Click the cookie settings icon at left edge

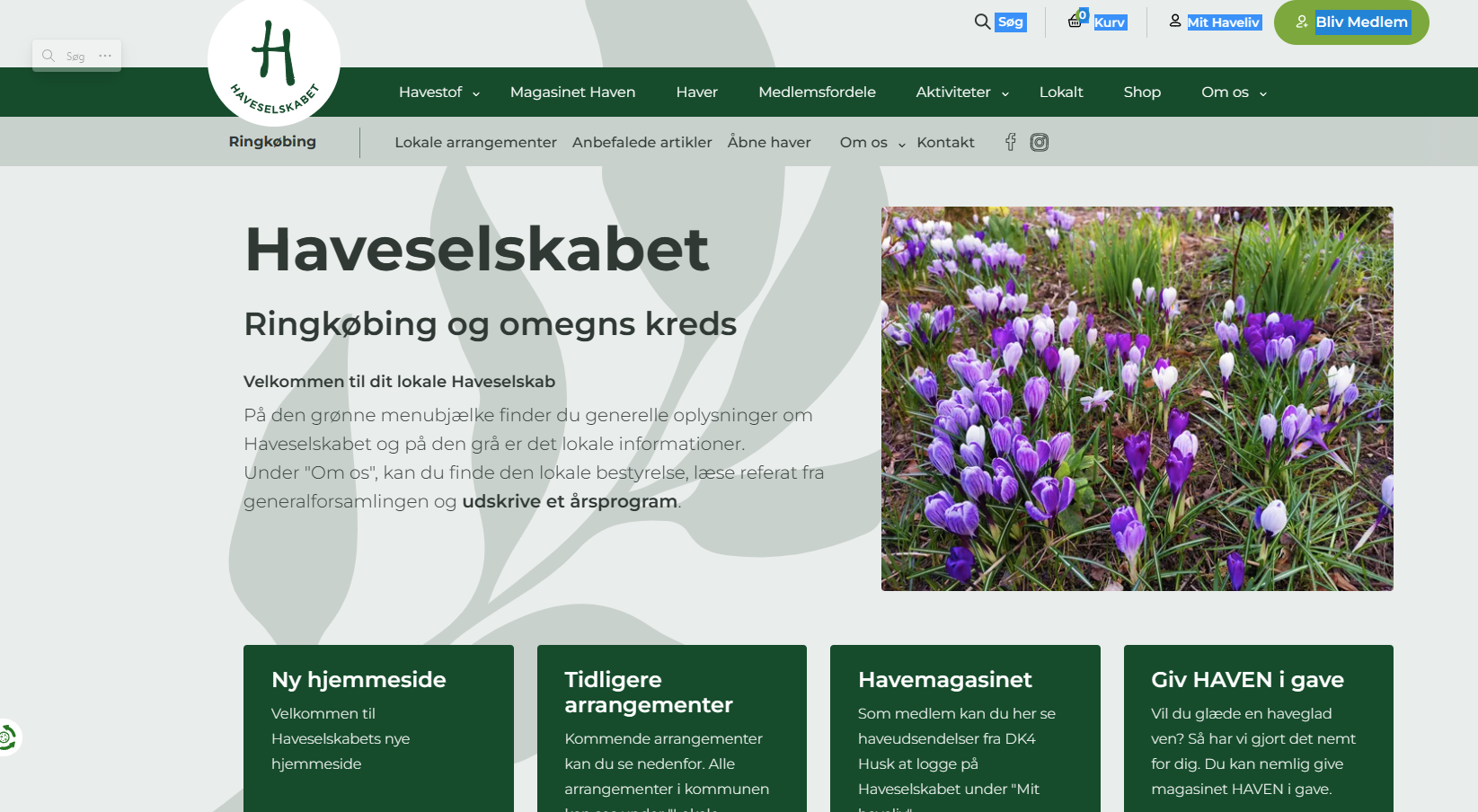[x=7, y=737]
